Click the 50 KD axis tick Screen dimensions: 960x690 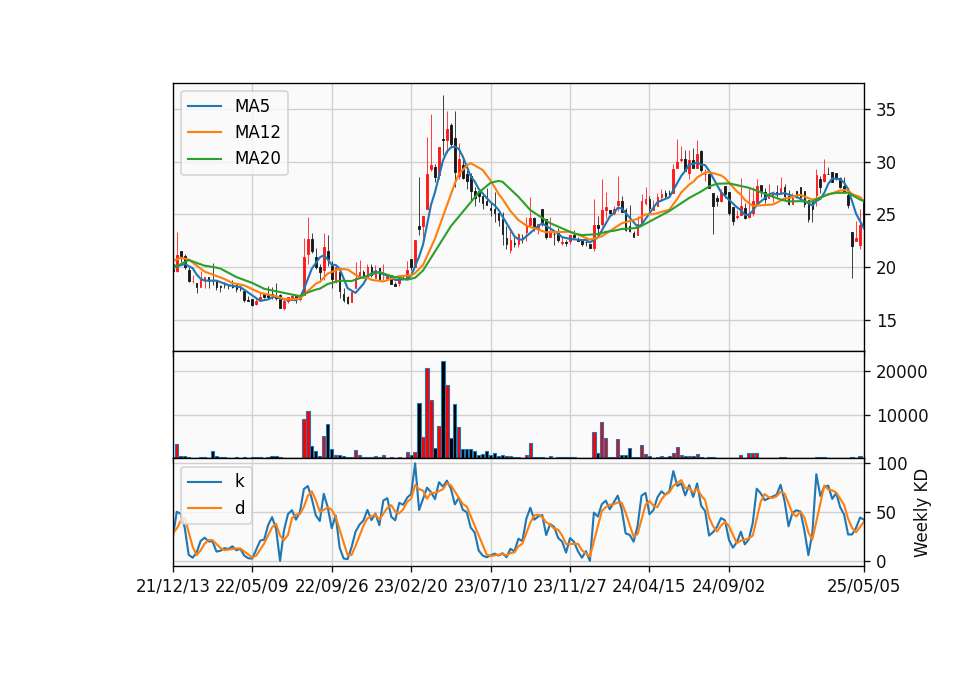(x=885, y=513)
